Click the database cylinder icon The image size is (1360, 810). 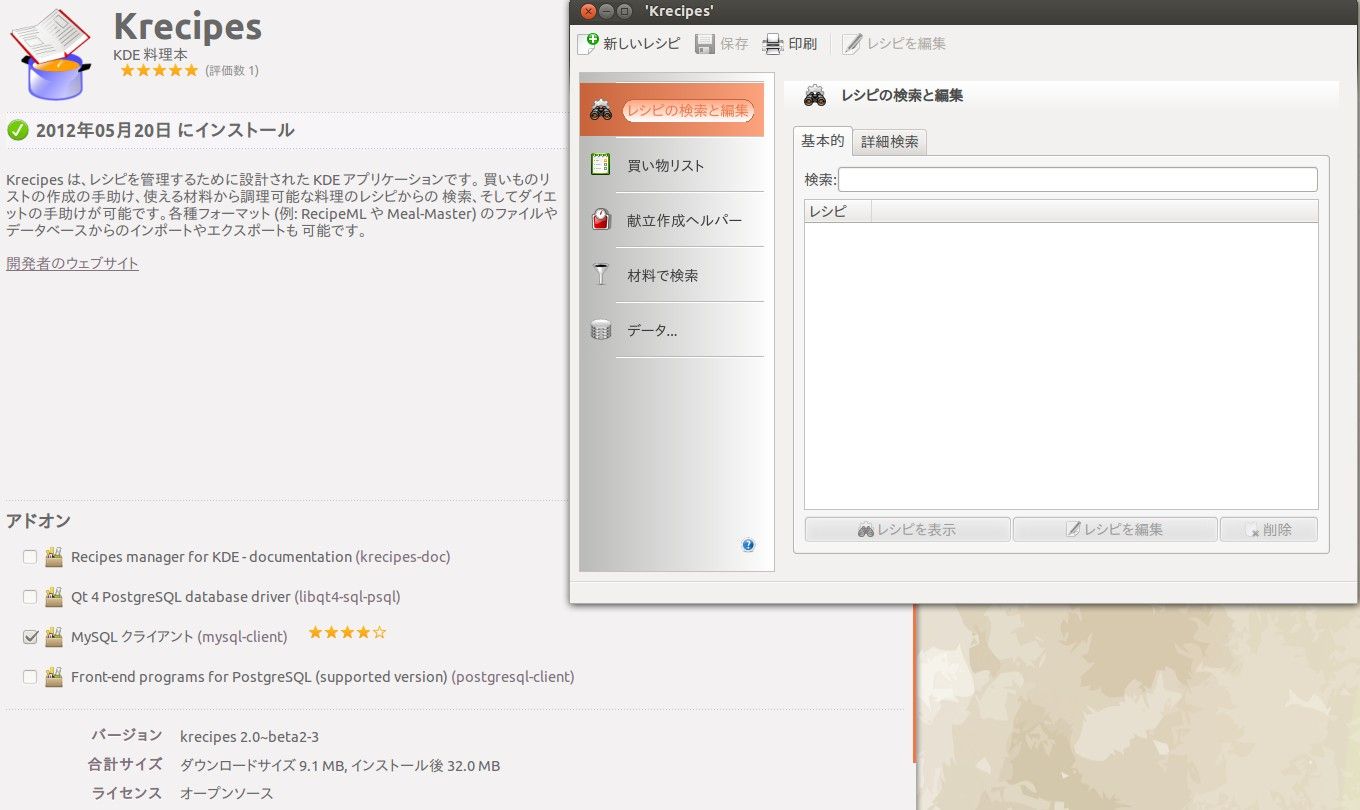(x=601, y=330)
